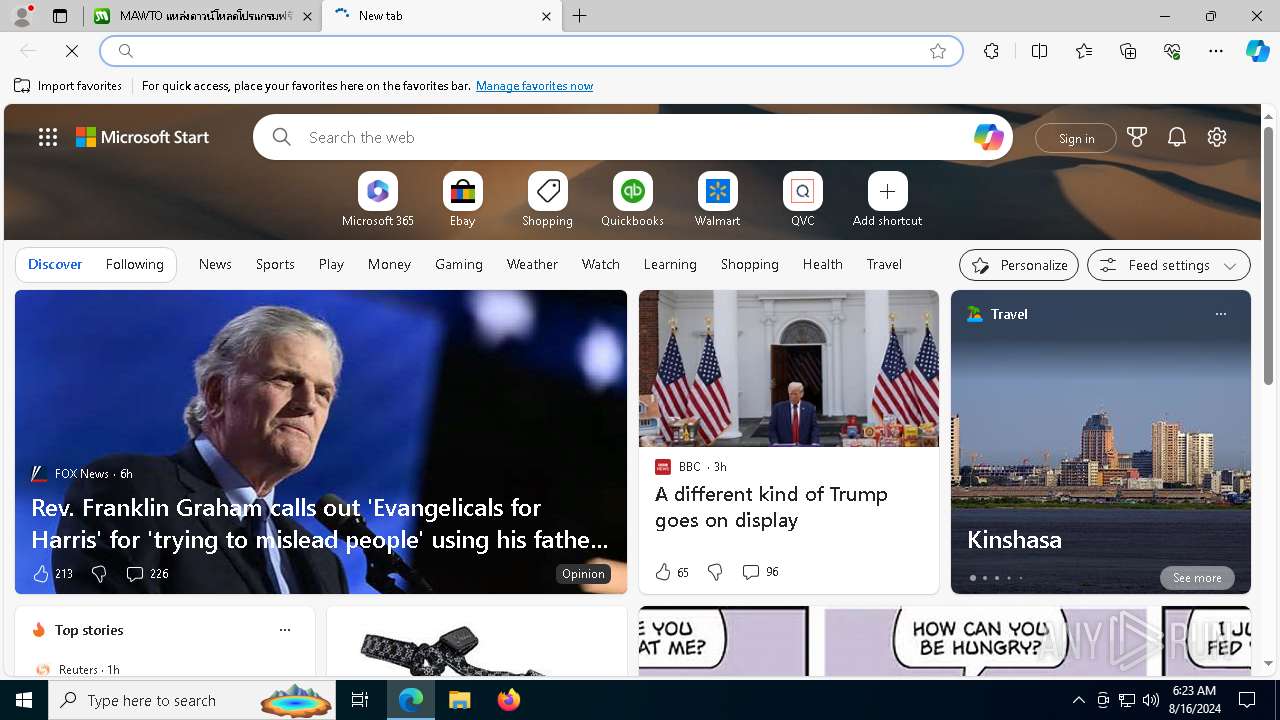Image resolution: width=1280 pixels, height=720 pixels.
Task: Click the Sign in button
Action: (x=1076, y=138)
